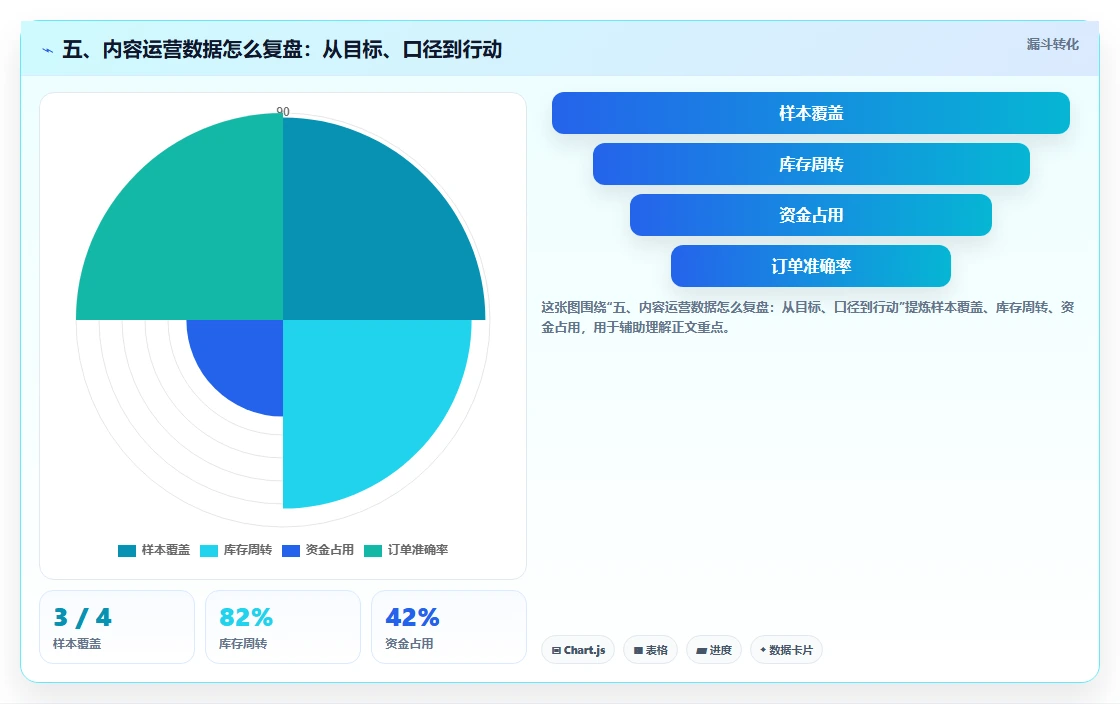Select the 样本覆盖 funnel bar
Viewport: 1120px width, 704px height.
pos(811,113)
